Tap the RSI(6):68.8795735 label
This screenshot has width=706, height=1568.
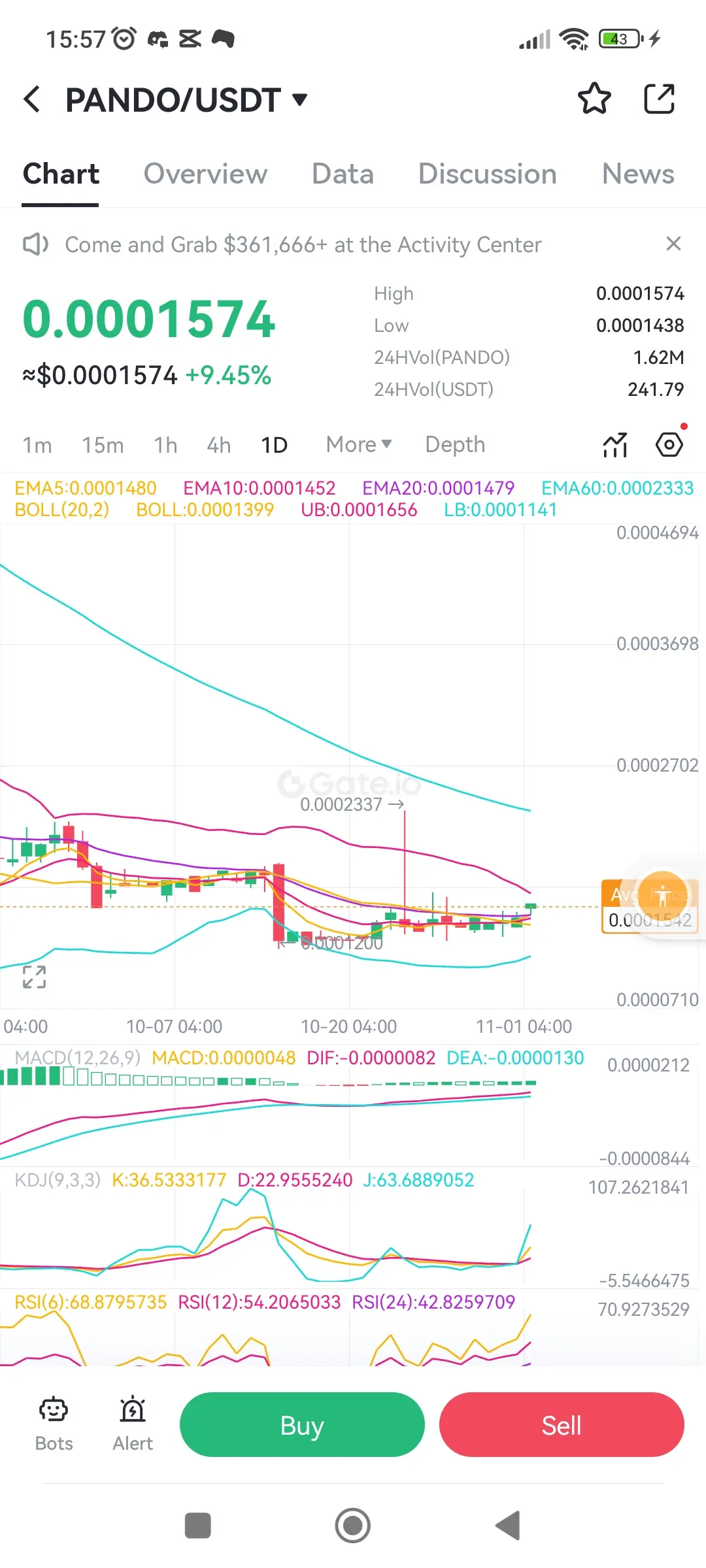[x=91, y=1302]
